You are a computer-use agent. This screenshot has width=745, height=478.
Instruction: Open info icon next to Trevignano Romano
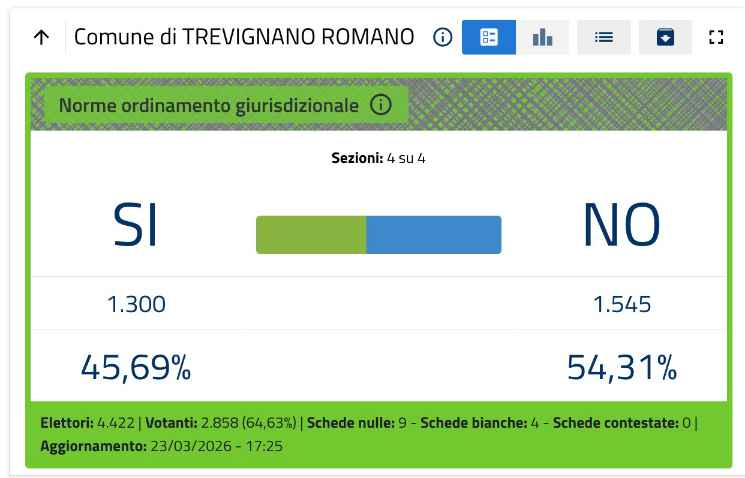[x=443, y=38]
